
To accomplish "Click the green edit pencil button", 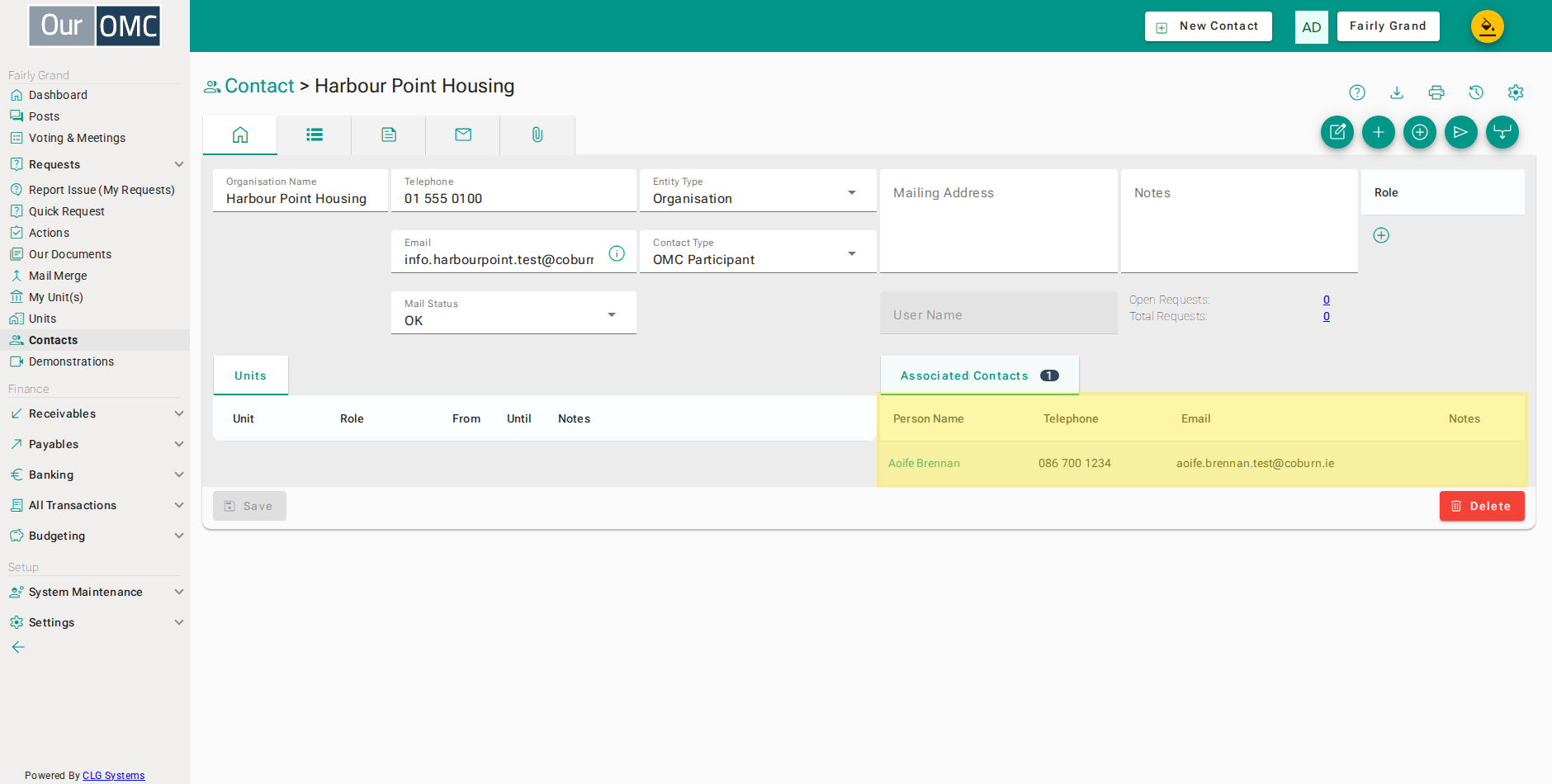I will coord(1337,132).
